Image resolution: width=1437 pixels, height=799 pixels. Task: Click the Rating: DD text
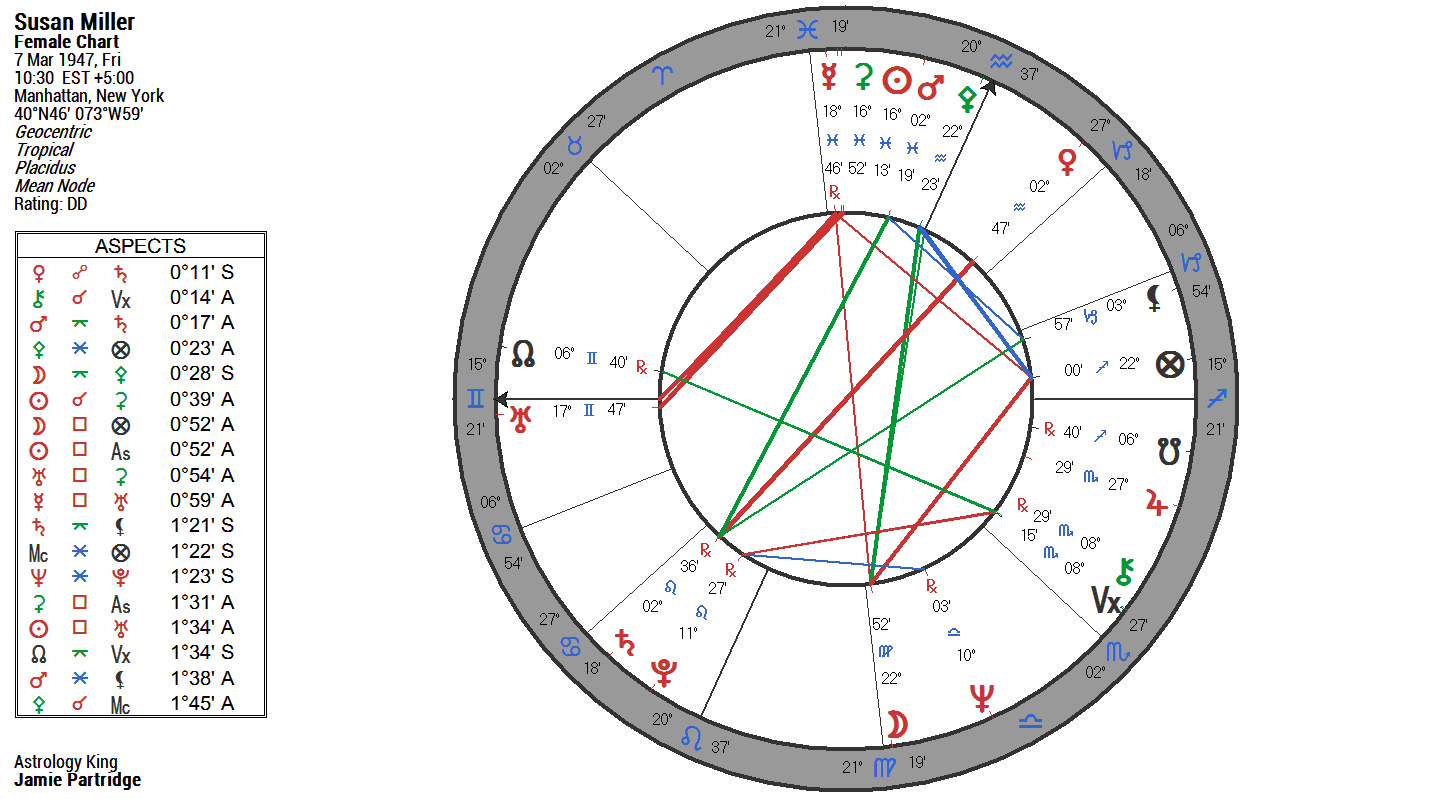pyautogui.click(x=51, y=204)
